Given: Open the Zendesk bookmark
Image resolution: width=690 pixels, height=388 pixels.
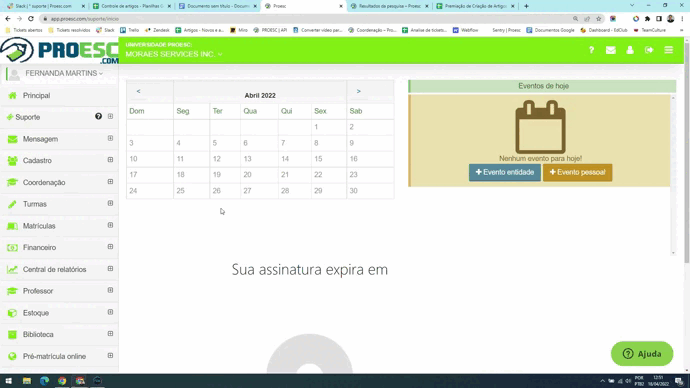Looking at the screenshot, I should coord(158,30).
